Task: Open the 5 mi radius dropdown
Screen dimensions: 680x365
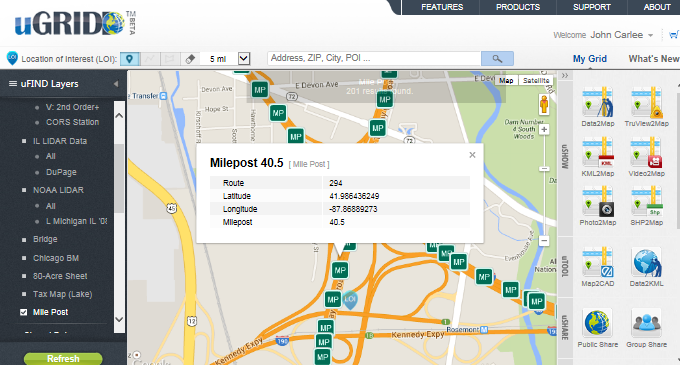Action: [244, 59]
